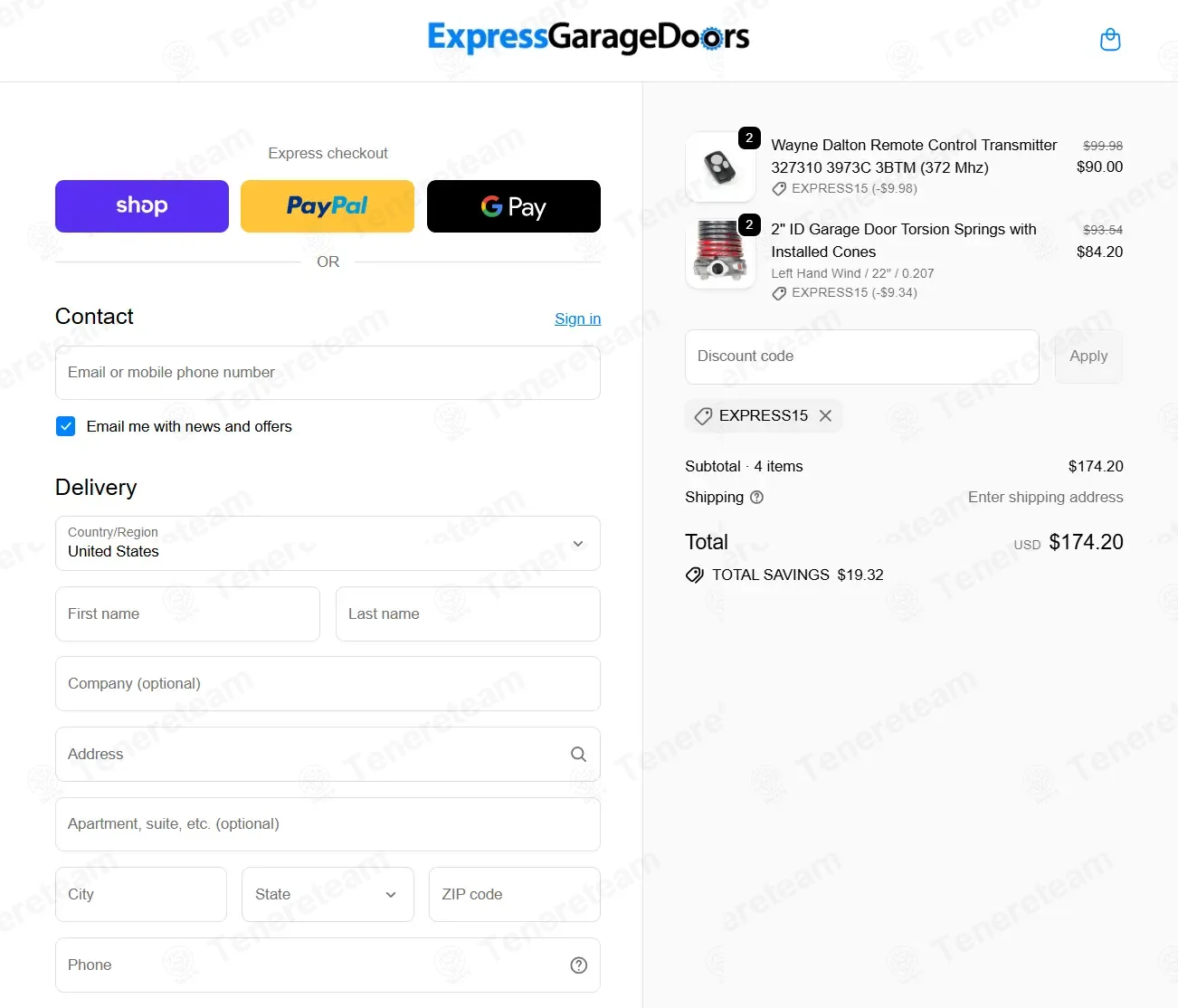Viewport: 1178px width, 1008px height.
Task: Pay with Shop Pay express checkout
Action: 142,206
